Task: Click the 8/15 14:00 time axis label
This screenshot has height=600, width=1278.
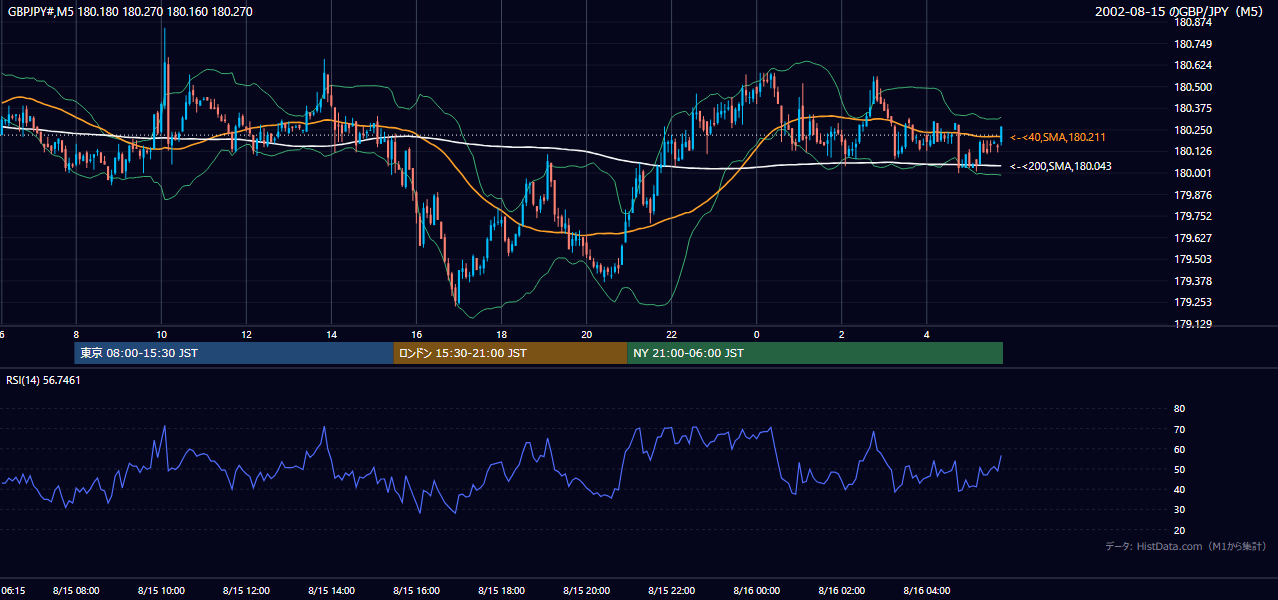Action: [x=332, y=591]
